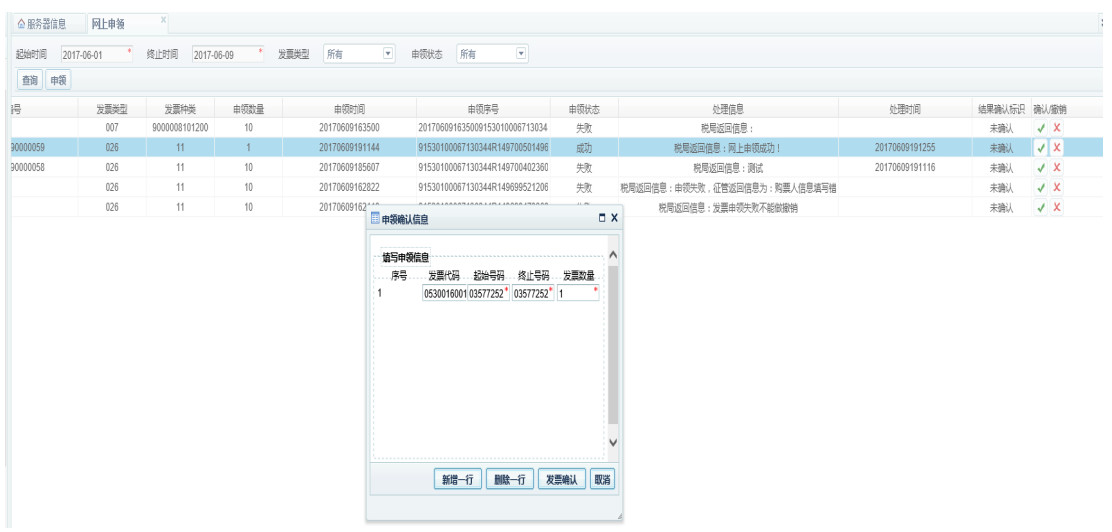
Task: Click the 处理时间 column header
Action: click(905, 109)
